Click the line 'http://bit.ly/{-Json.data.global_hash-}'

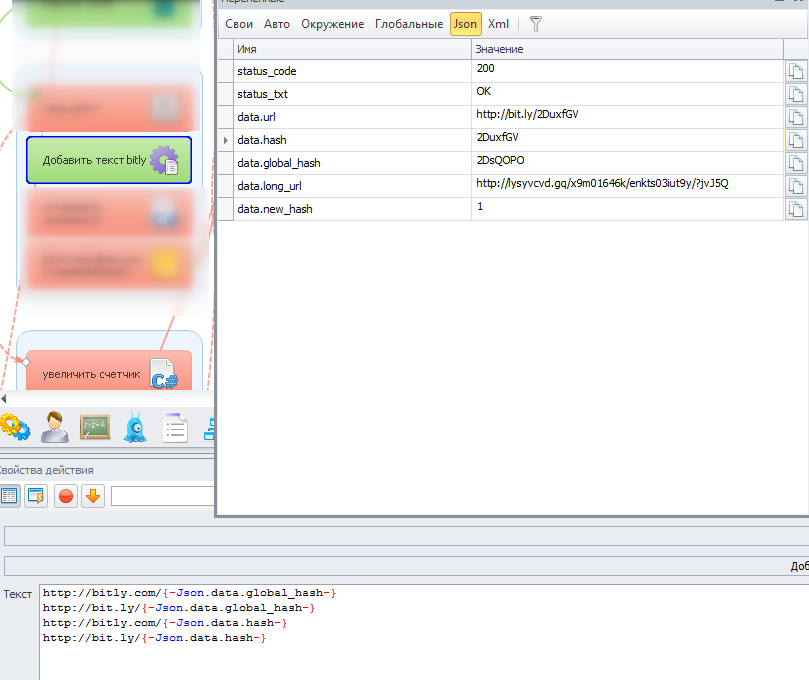179,608
